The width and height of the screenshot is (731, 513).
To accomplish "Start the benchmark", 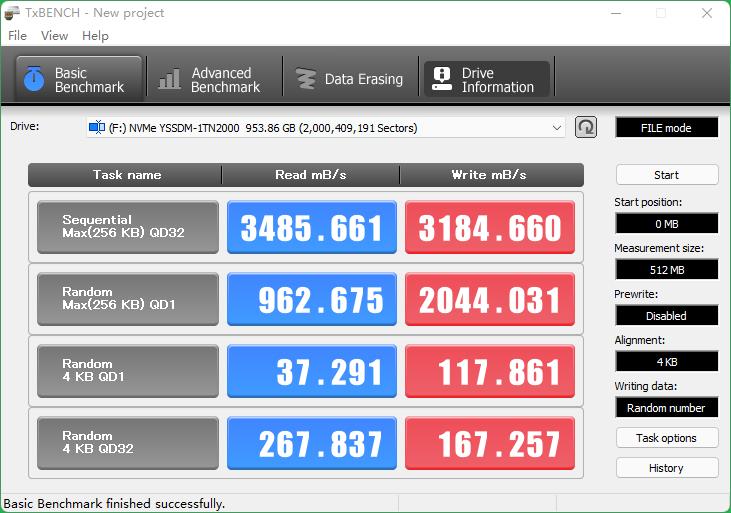I will (667, 175).
